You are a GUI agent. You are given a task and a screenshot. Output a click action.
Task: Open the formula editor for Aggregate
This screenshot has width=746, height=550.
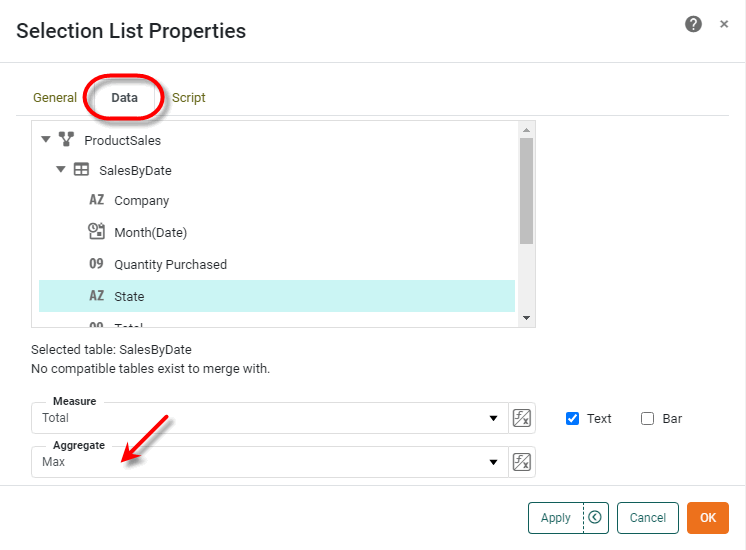point(522,462)
